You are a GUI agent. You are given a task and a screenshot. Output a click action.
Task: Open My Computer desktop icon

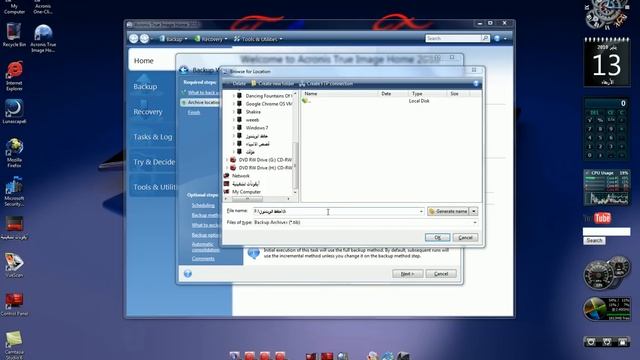click(x=14, y=7)
